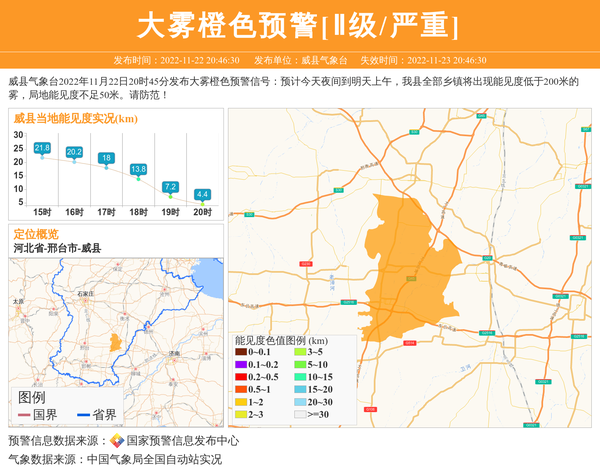This screenshot has width=600, height=471.
Task: Click the 18 data label at 17时
Action: tap(106, 158)
